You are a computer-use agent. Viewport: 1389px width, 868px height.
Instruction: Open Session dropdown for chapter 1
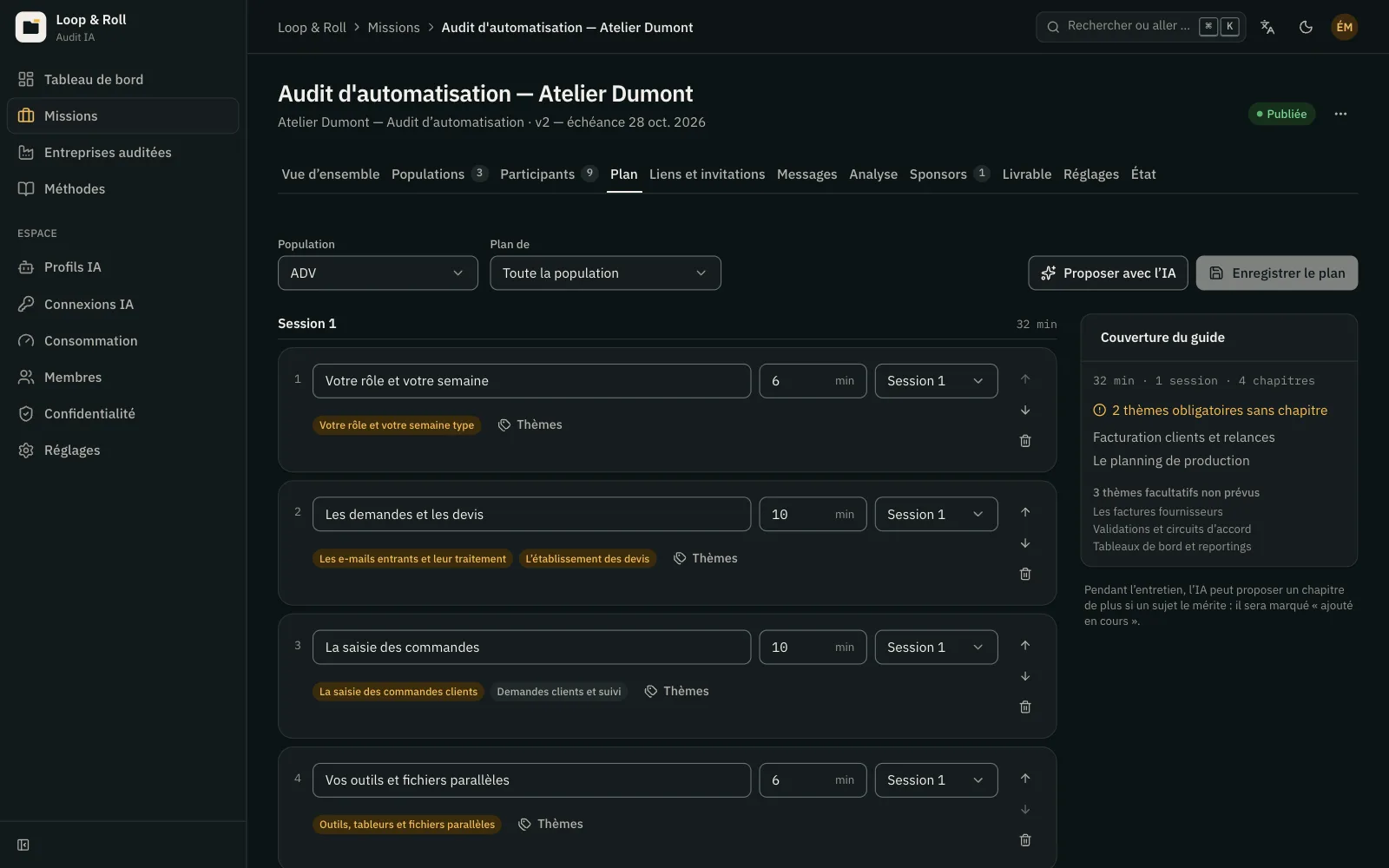(936, 381)
